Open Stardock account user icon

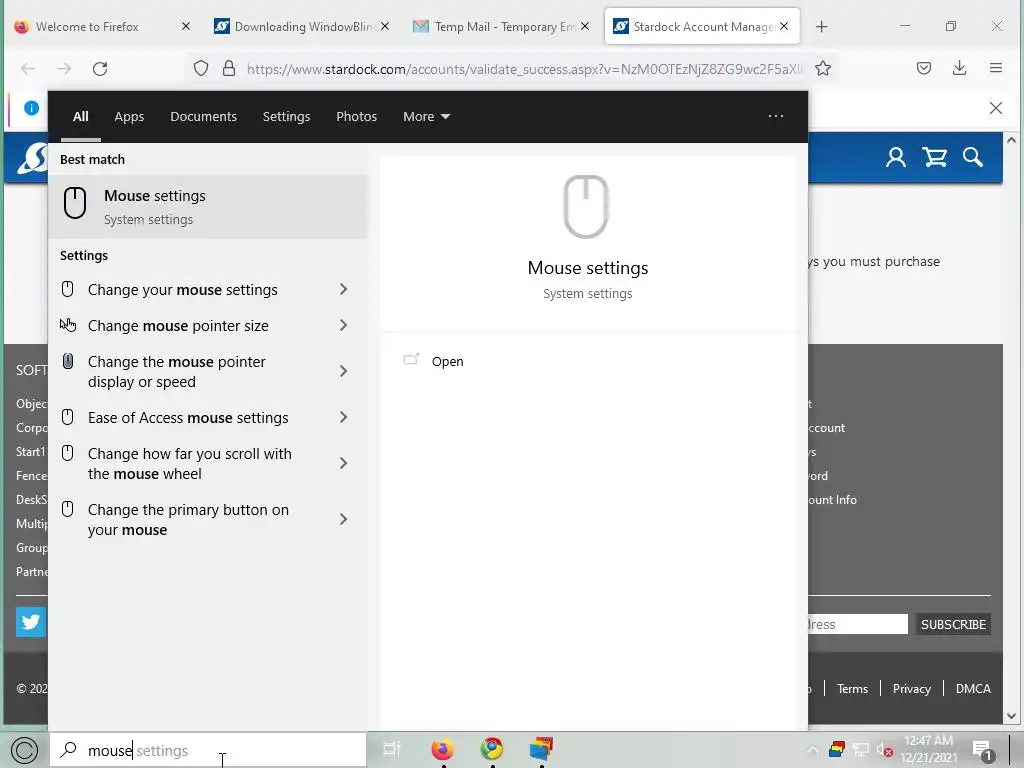point(896,157)
